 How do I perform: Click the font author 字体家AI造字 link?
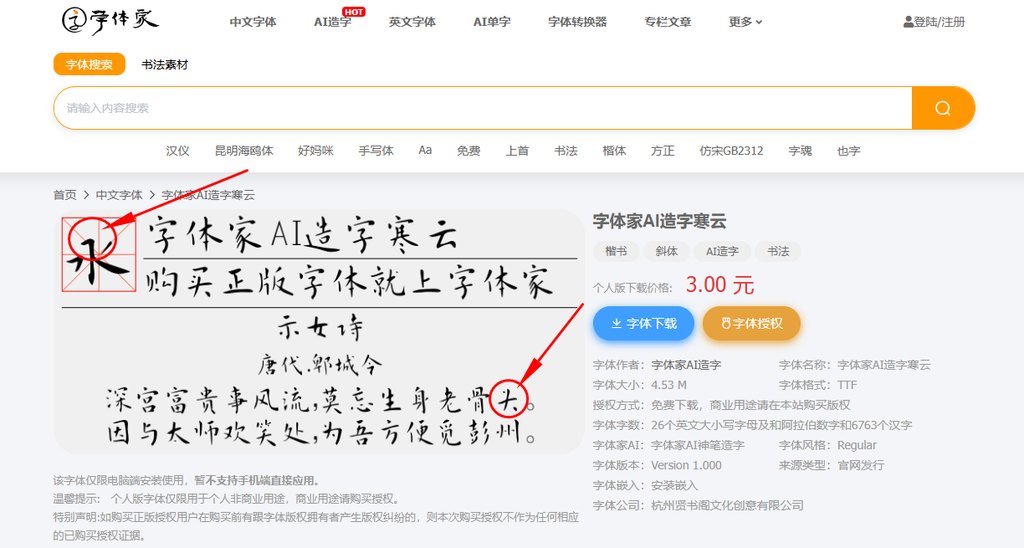686,365
